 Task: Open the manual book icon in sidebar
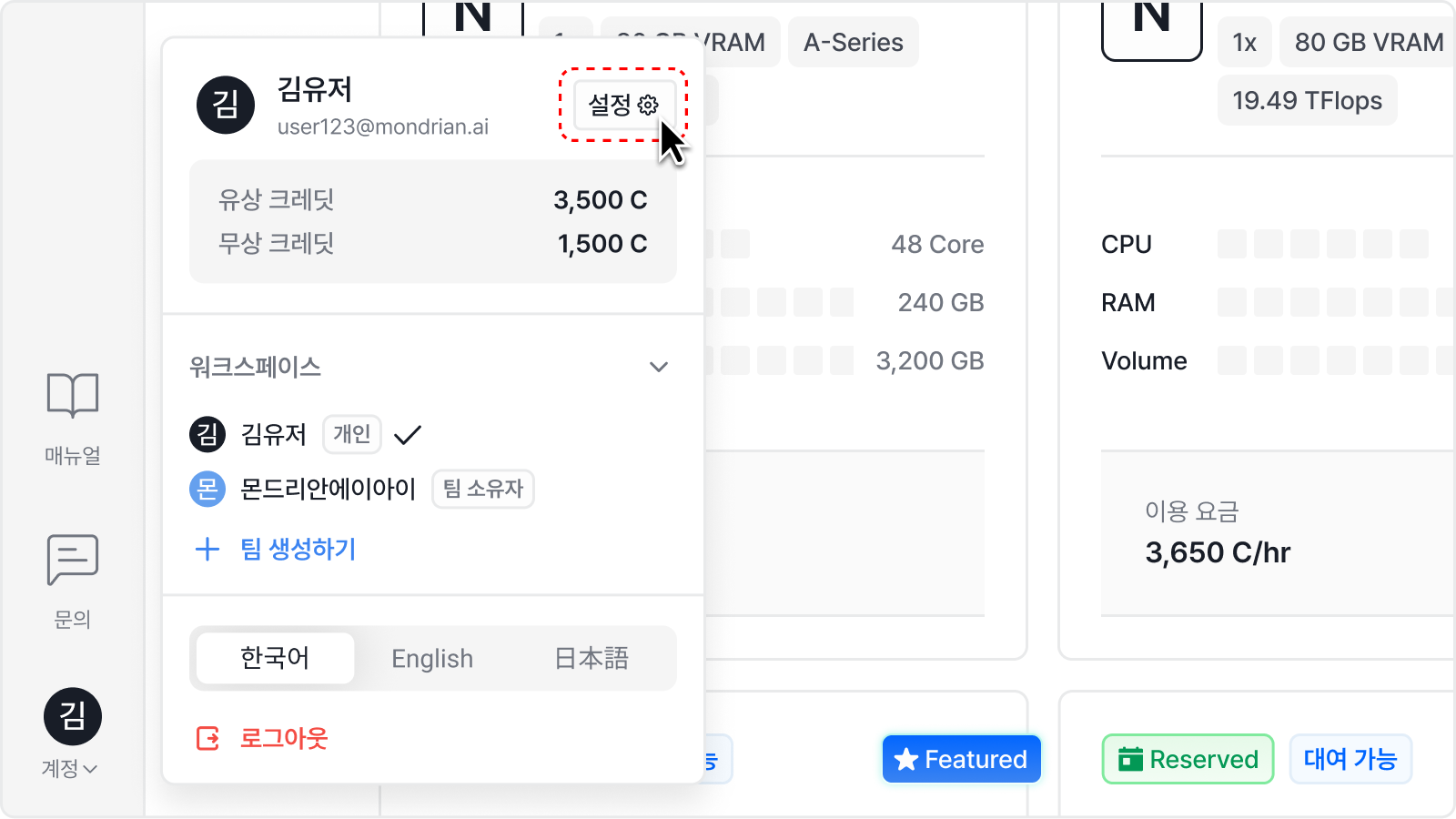tap(73, 396)
